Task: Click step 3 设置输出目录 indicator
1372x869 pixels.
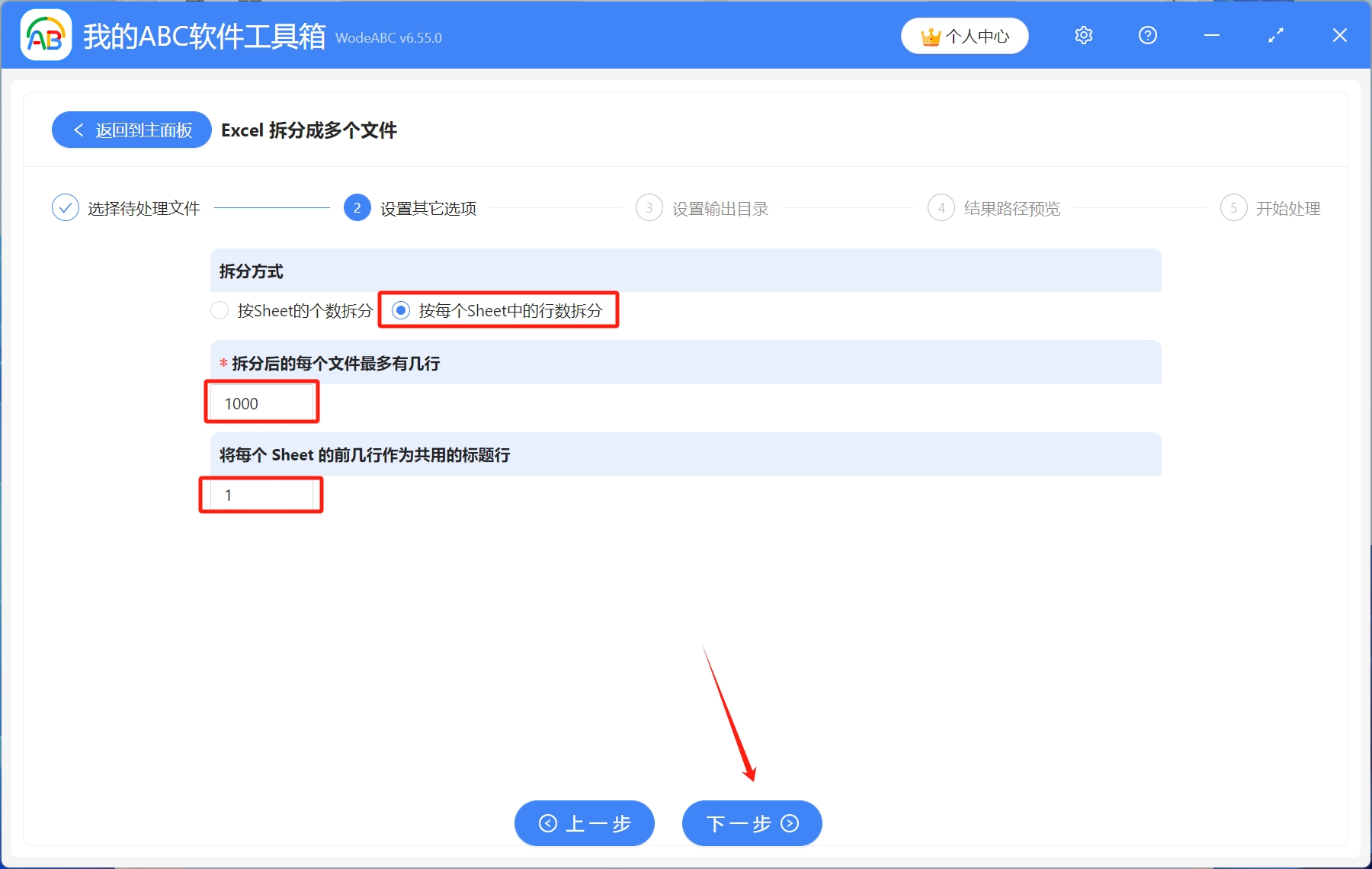Action: pos(649,207)
